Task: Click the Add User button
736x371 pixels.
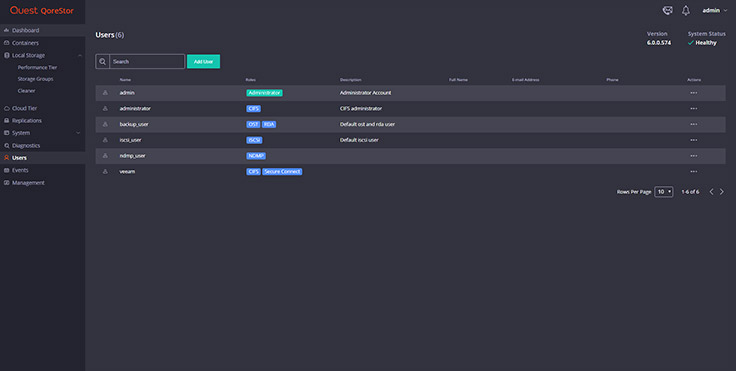Action: pyautogui.click(x=203, y=62)
